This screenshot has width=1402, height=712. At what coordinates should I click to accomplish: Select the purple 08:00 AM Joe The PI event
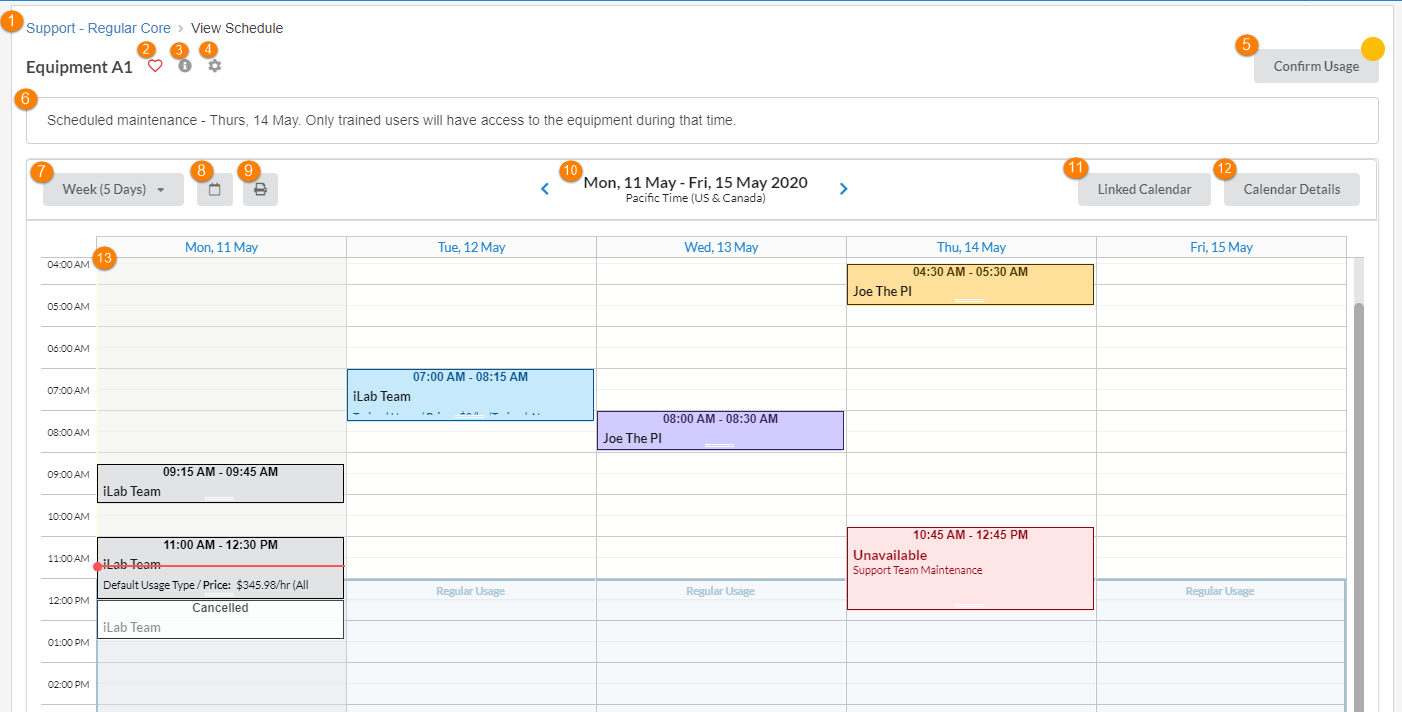[720, 431]
